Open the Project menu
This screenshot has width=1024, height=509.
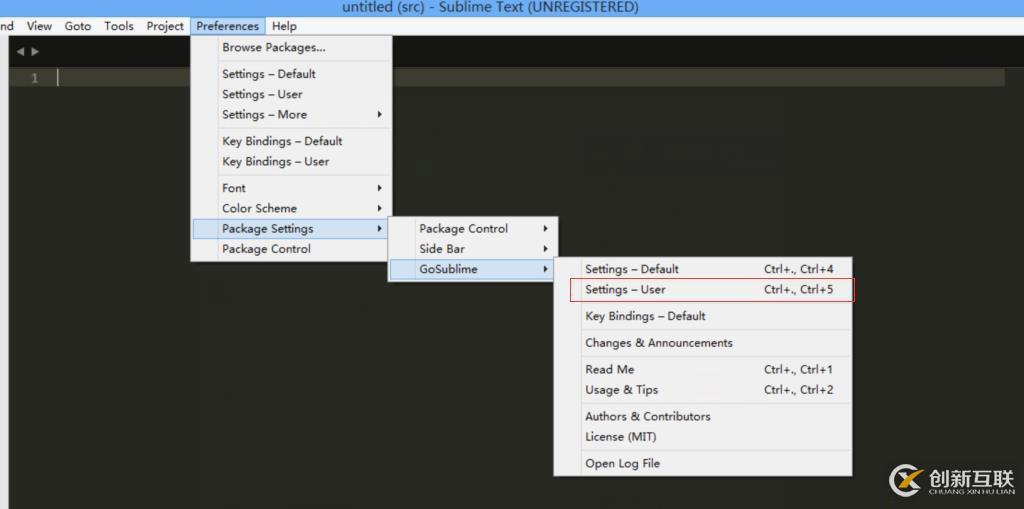[x=165, y=26]
